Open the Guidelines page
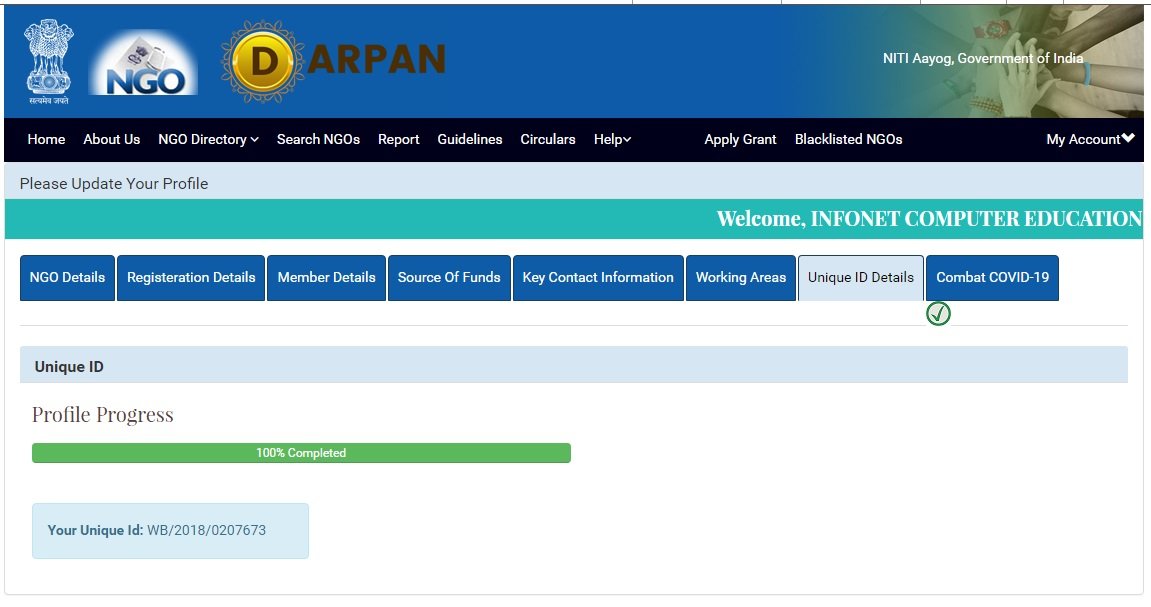 [469, 139]
